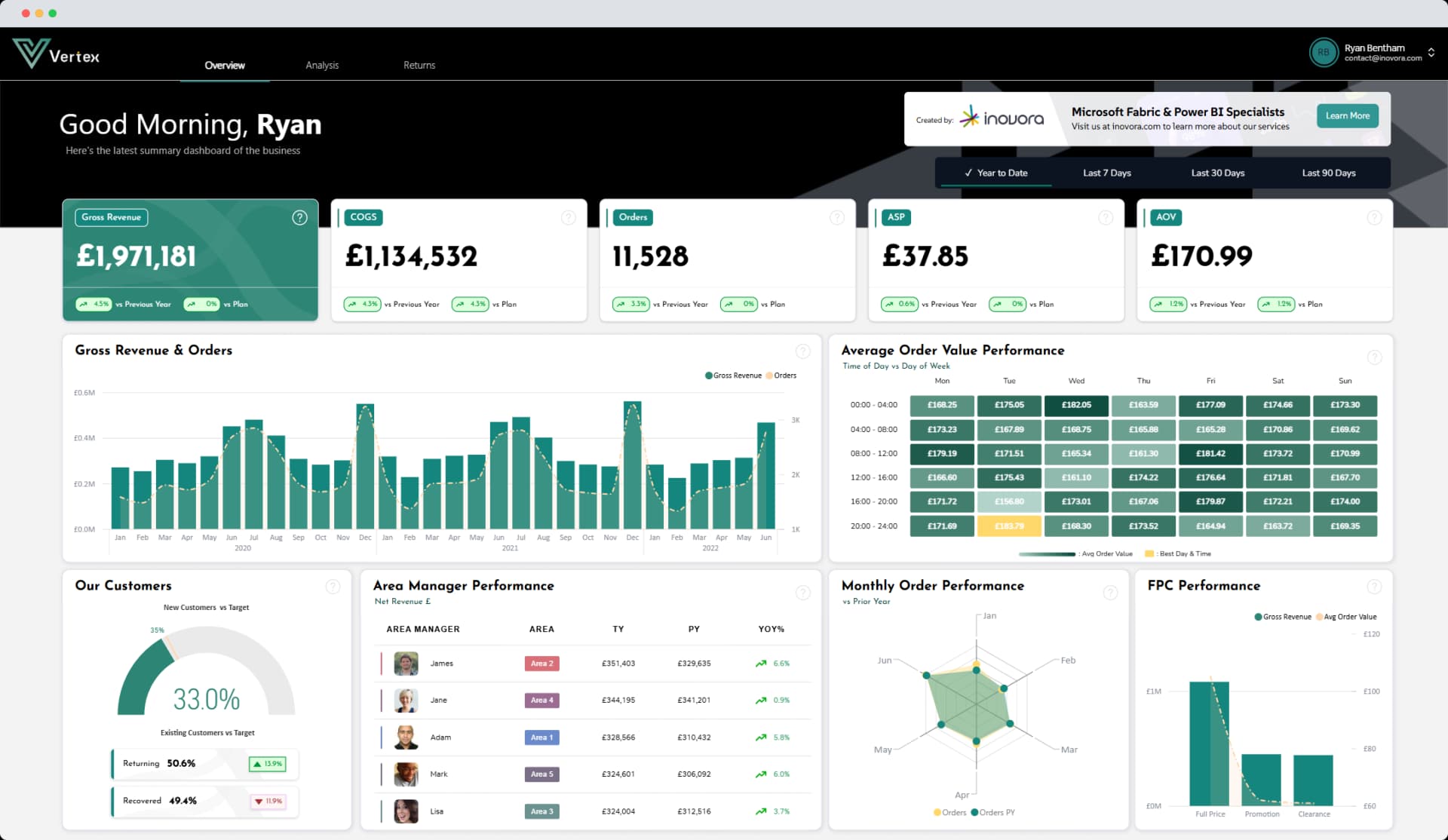Screen dimensions: 1448x840
Task: Select Jane's profile thumbnail in Area Manager table
Action: pyautogui.click(x=405, y=700)
